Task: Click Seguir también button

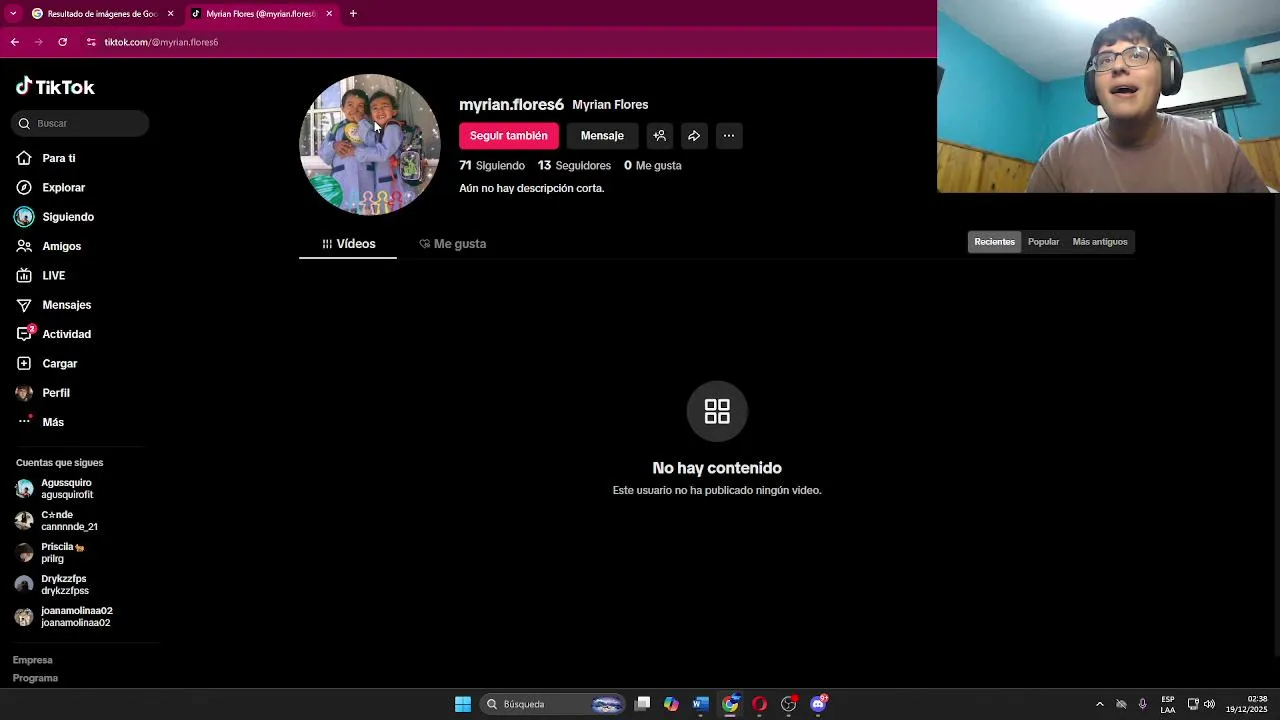Action: 508,136
